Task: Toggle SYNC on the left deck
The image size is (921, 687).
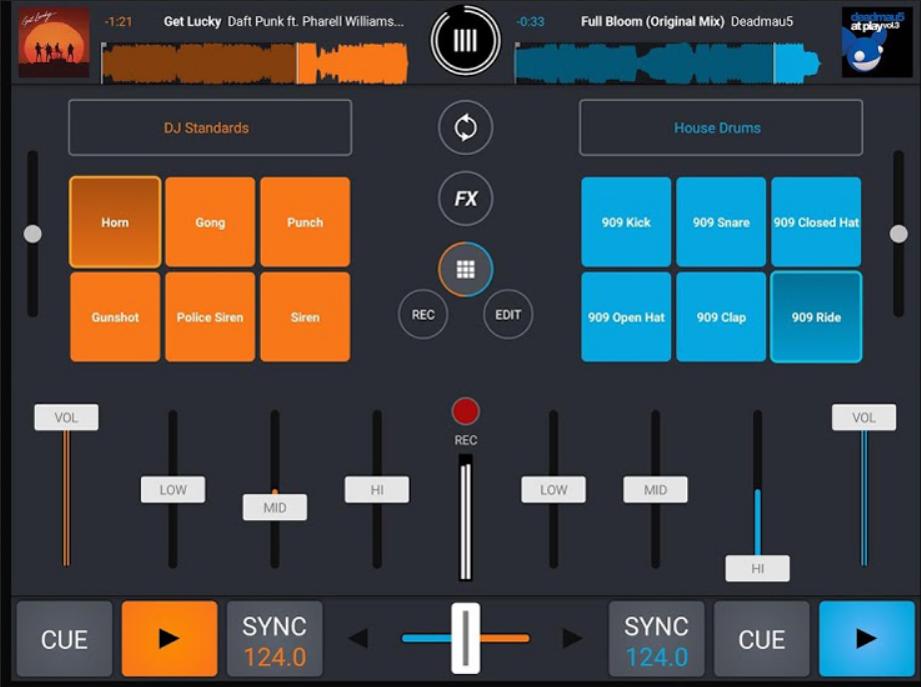Action: click(274, 638)
